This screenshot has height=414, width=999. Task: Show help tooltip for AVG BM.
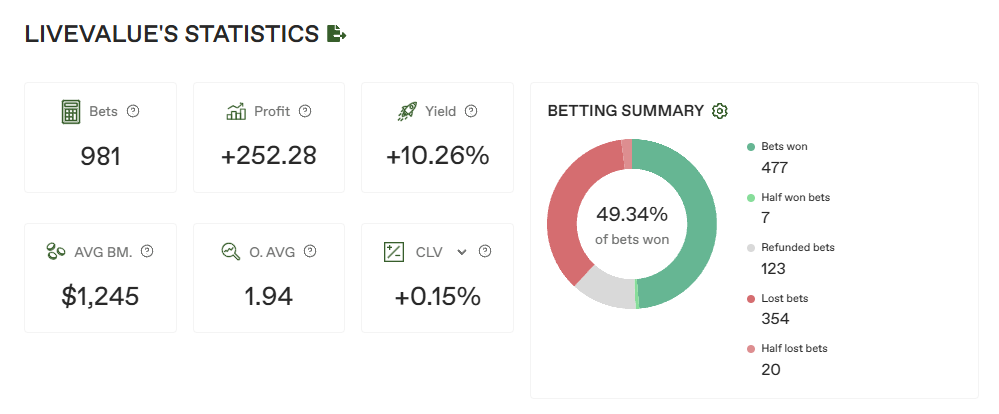147,252
